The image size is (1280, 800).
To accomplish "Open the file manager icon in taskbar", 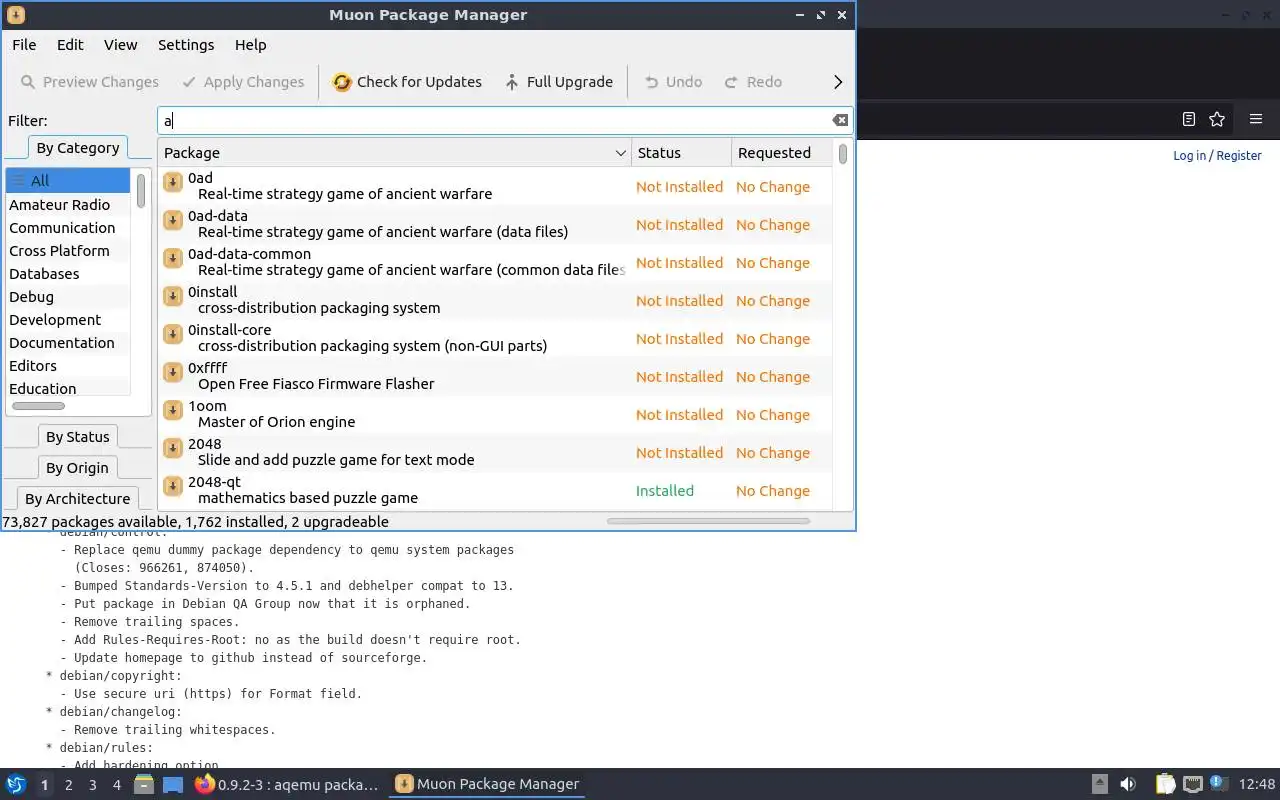I will coord(143,784).
